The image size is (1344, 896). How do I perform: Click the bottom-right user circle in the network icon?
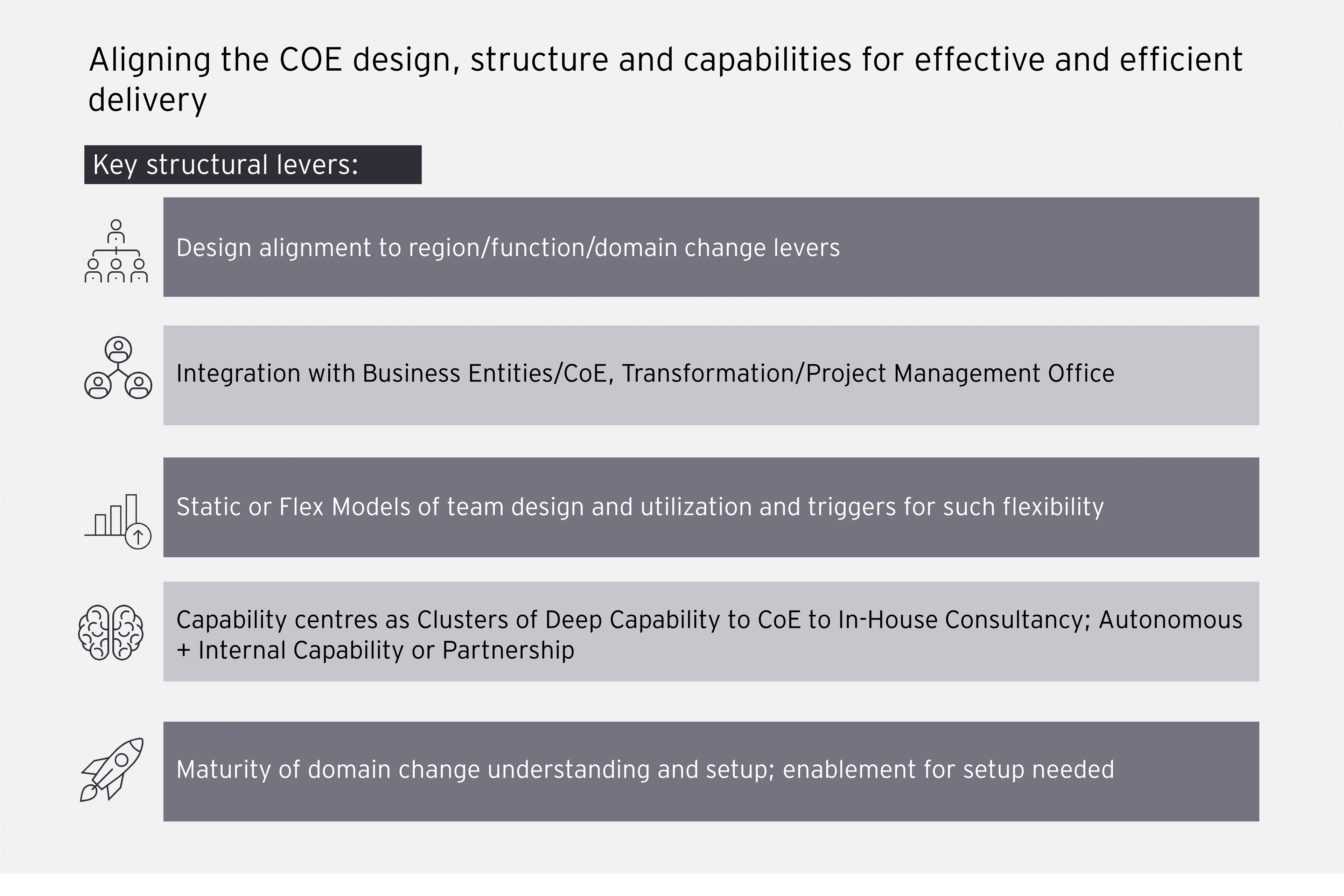138,385
